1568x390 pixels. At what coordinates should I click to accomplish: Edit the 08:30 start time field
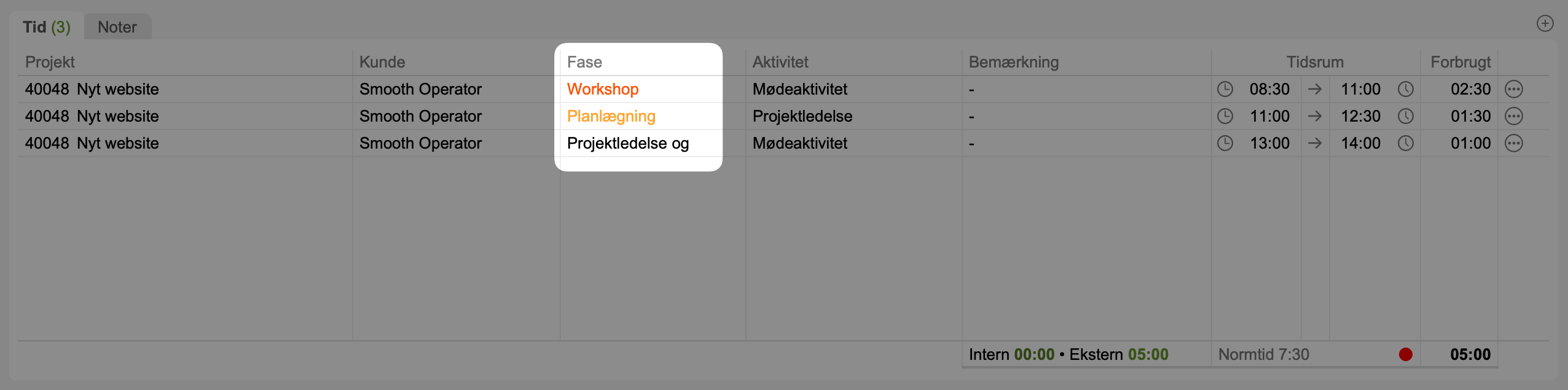(1269, 90)
